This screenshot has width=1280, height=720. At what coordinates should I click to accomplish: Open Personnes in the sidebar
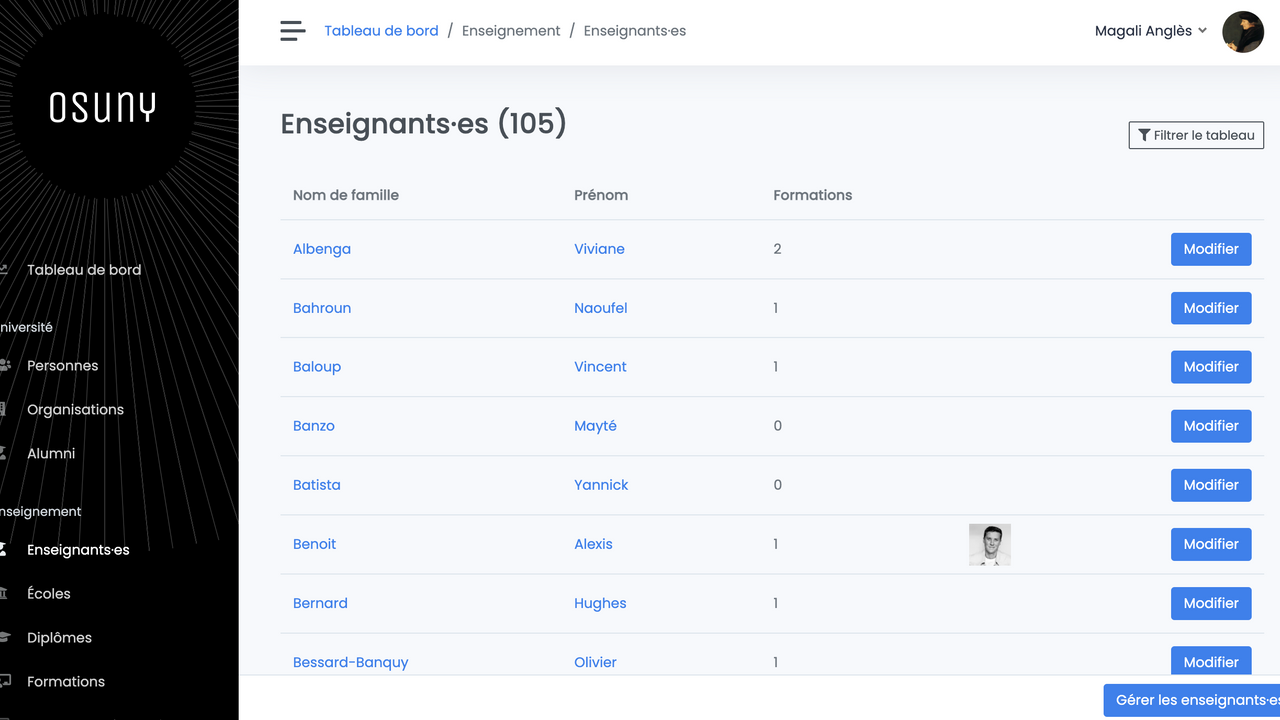(x=62, y=366)
